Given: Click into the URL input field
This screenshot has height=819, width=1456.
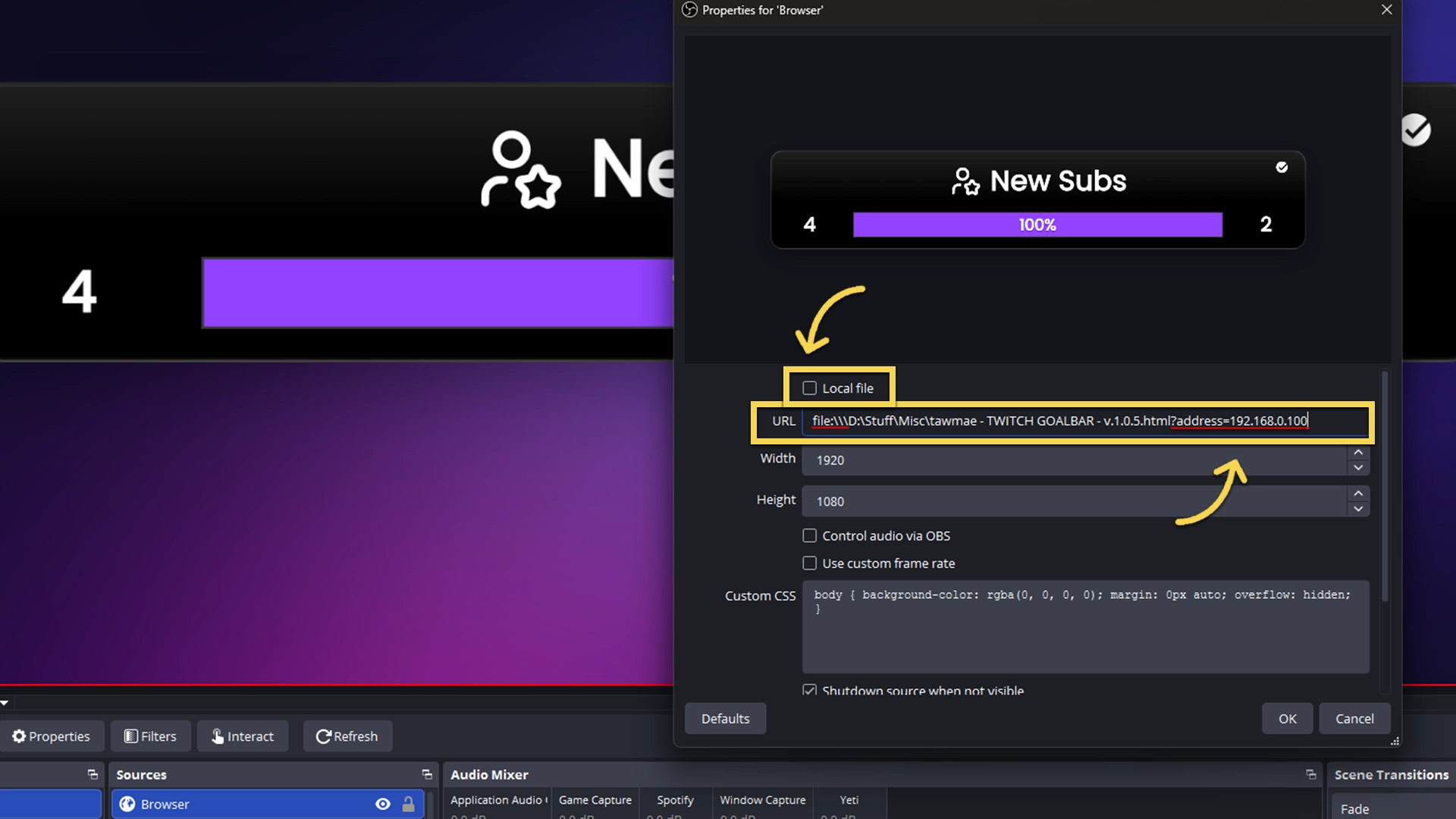Looking at the screenshot, I should [x=1085, y=421].
